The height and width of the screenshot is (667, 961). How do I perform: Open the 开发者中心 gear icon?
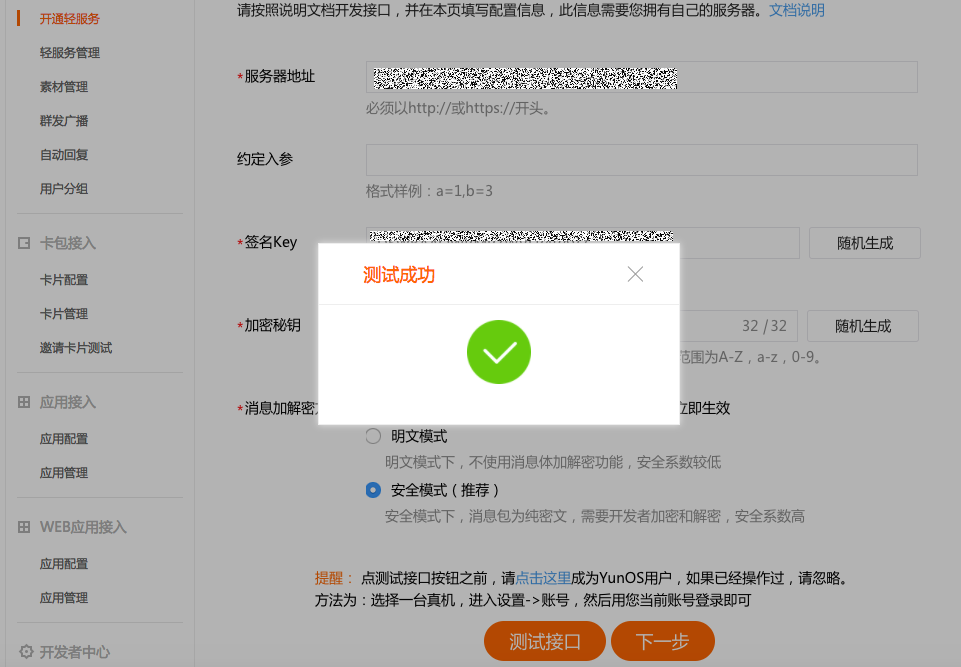26,652
